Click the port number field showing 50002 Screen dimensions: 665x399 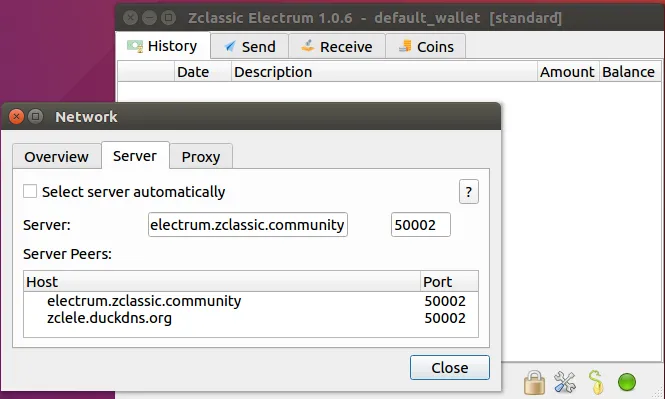click(x=421, y=225)
